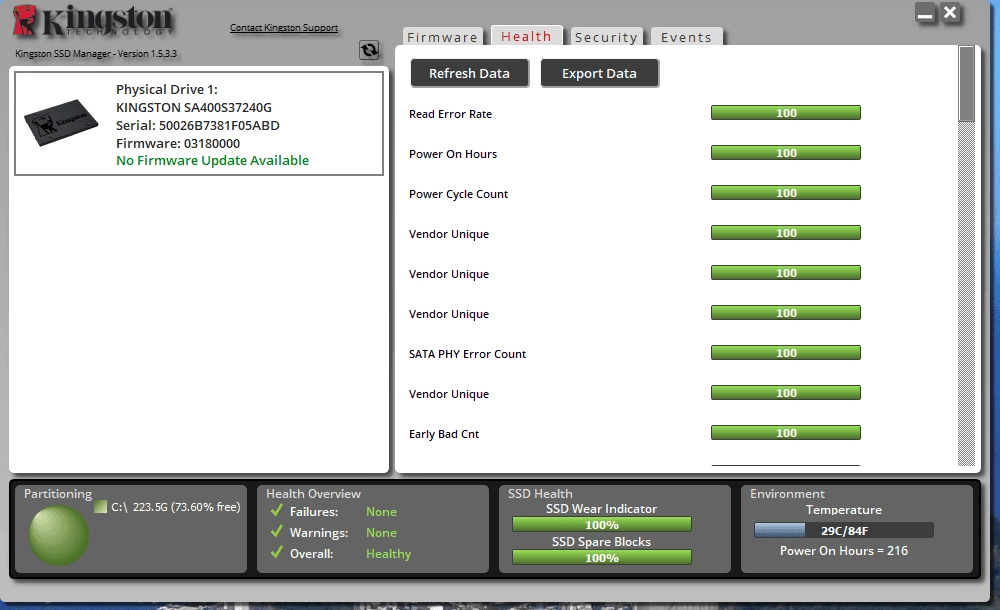Open the Security tab

point(606,37)
